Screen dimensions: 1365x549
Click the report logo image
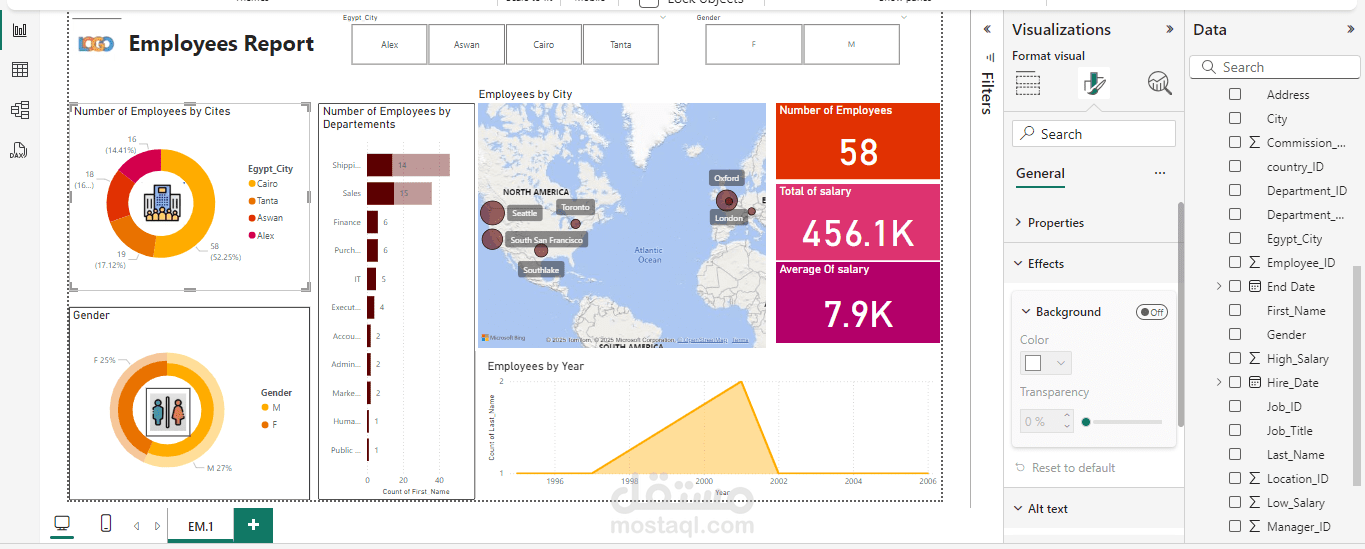(x=97, y=44)
